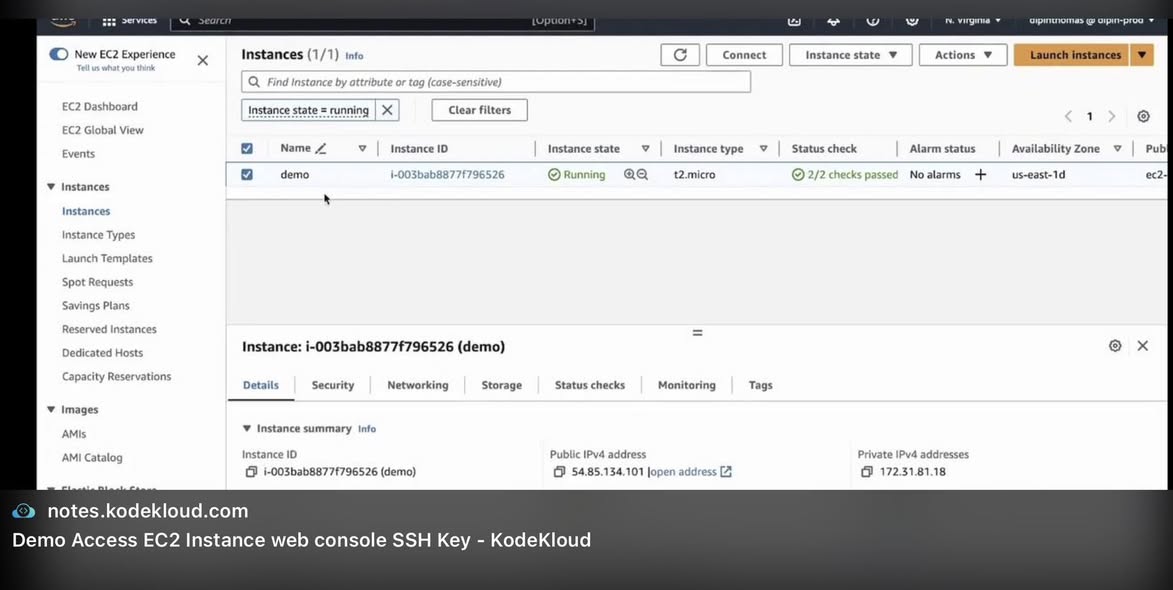Open the Actions dropdown

pos(964,55)
